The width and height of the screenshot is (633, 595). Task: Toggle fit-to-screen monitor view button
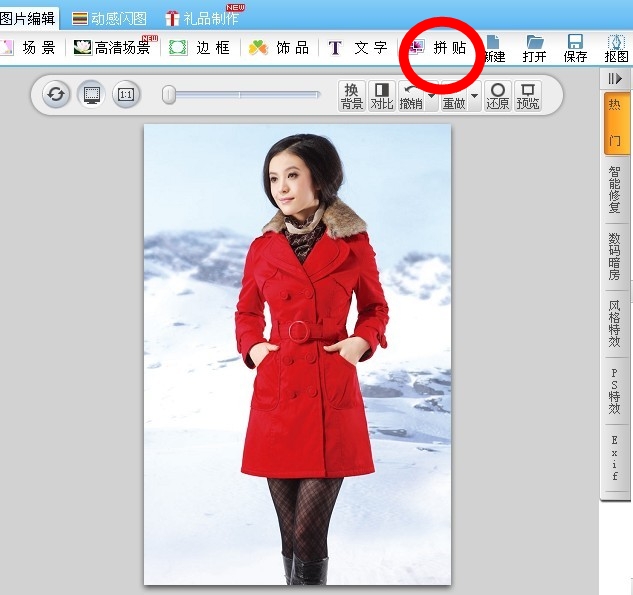[92, 95]
